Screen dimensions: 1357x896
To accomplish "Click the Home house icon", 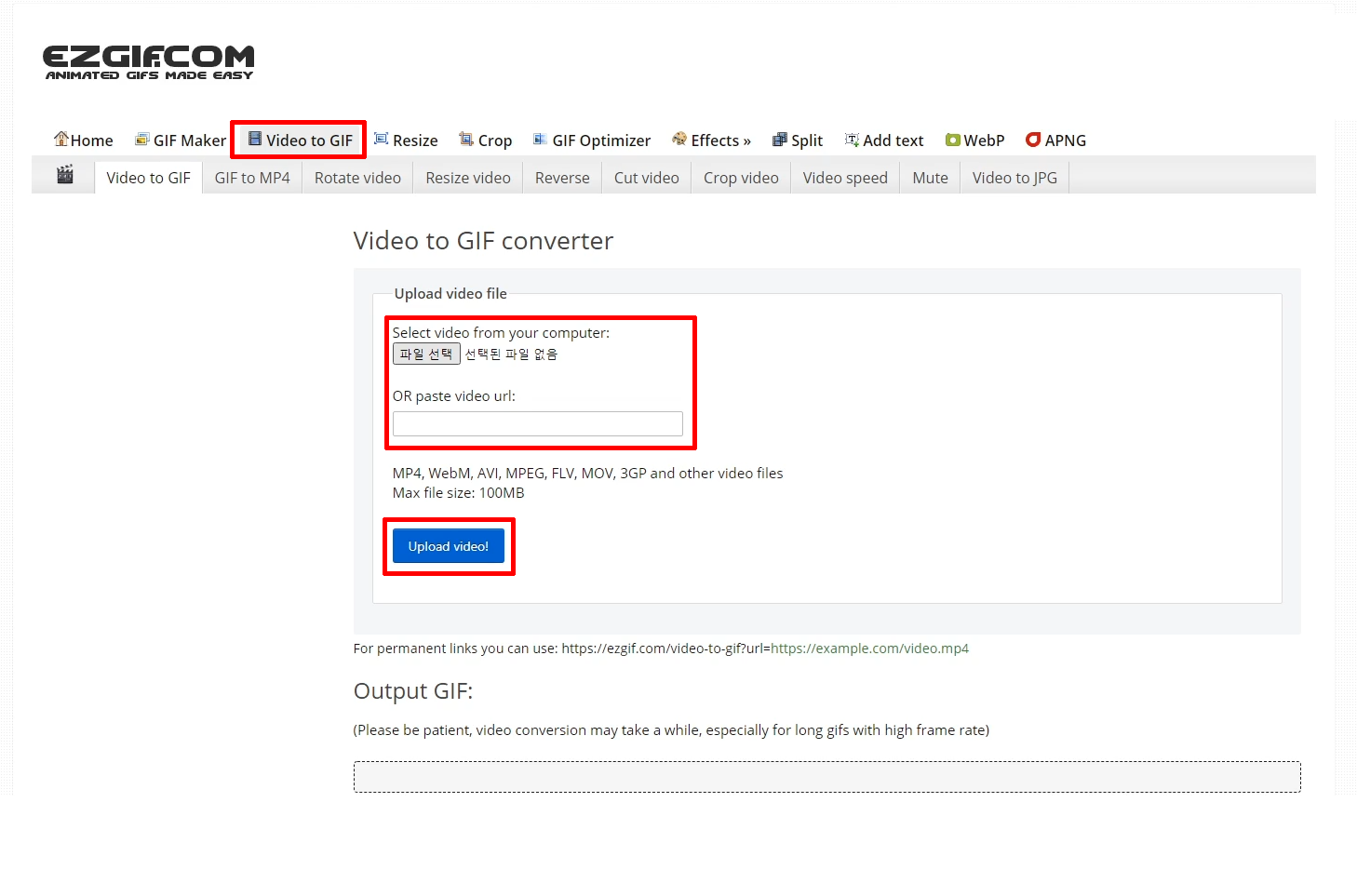I will [61, 139].
